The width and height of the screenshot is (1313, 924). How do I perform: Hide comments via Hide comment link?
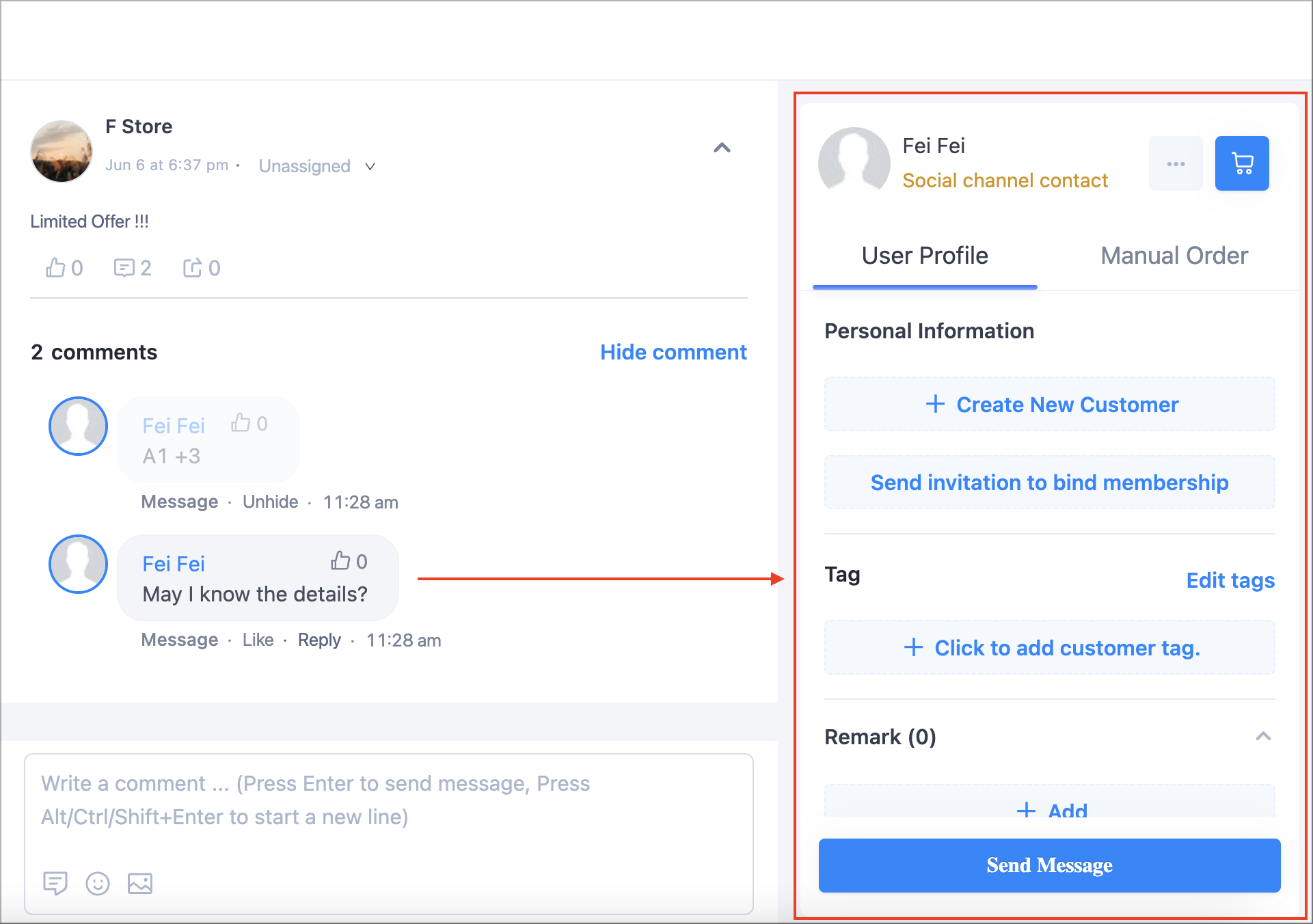(673, 352)
